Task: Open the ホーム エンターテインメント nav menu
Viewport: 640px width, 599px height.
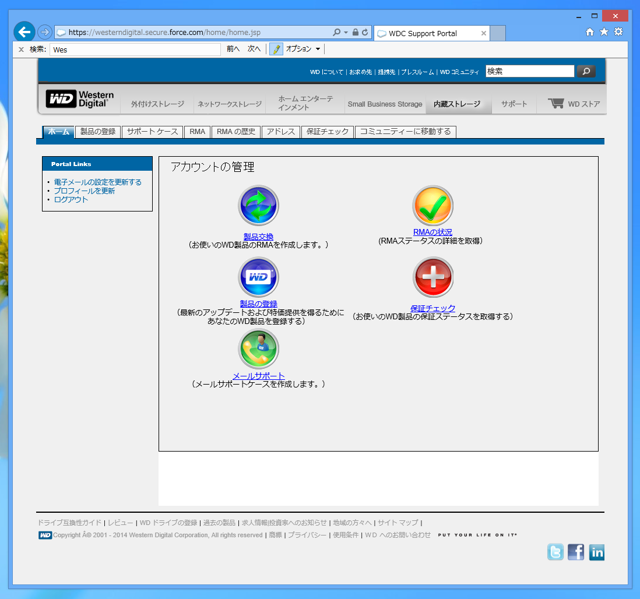Action: pos(305,103)
